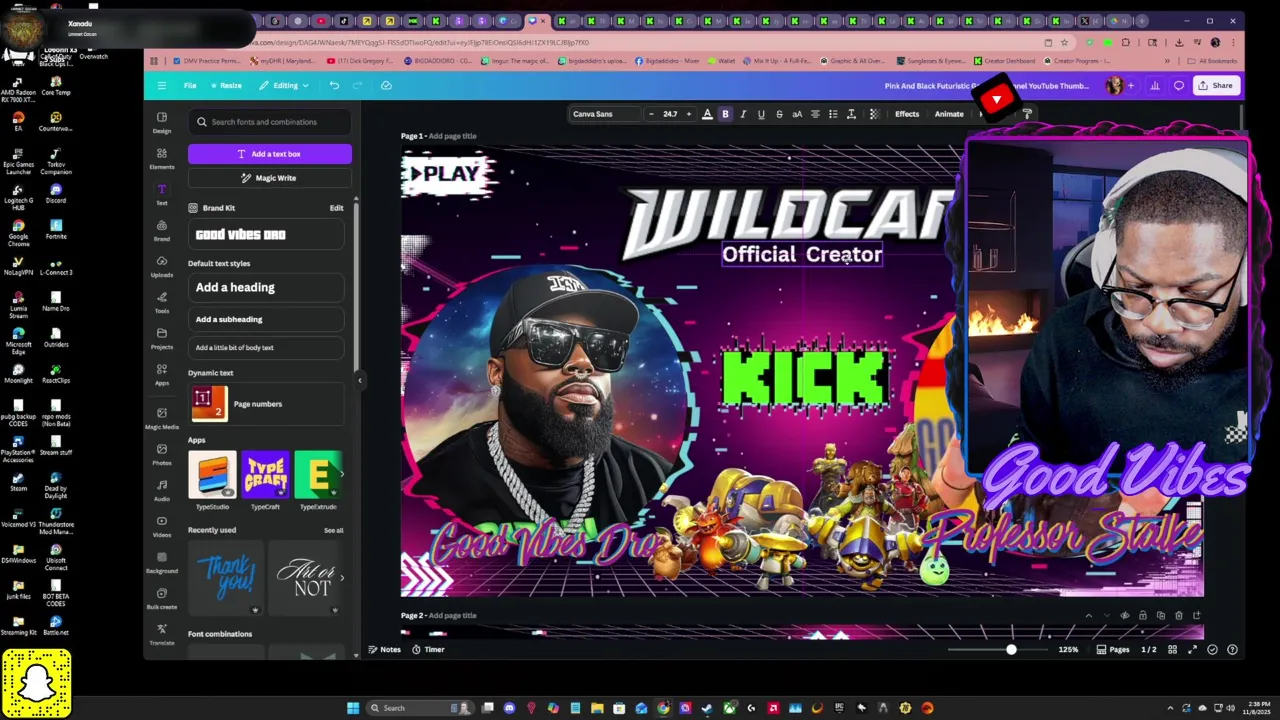The height and width of the screenshot is (720, 1280).
Task: Adjust the zoom slider handle
Action: click(x=1011, y=650)
